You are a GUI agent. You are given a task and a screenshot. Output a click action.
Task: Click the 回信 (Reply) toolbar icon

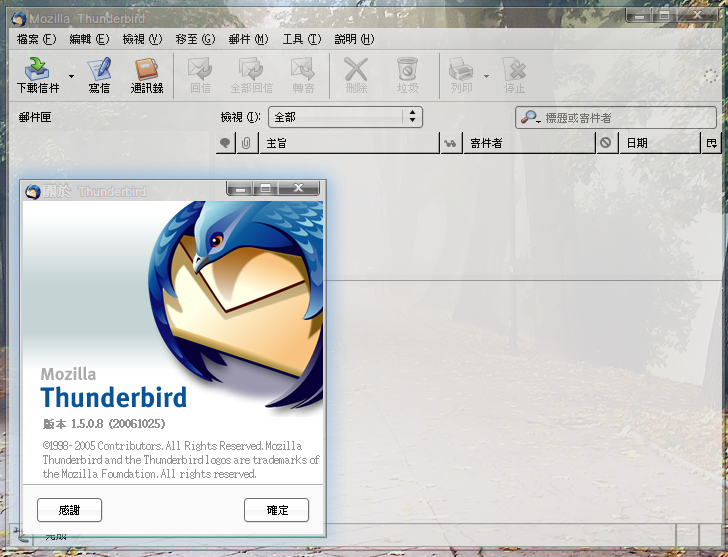coord(200,69)
